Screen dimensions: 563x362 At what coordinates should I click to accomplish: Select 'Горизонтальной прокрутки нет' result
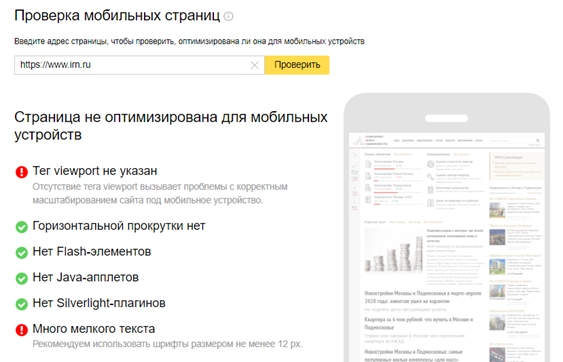119,226
